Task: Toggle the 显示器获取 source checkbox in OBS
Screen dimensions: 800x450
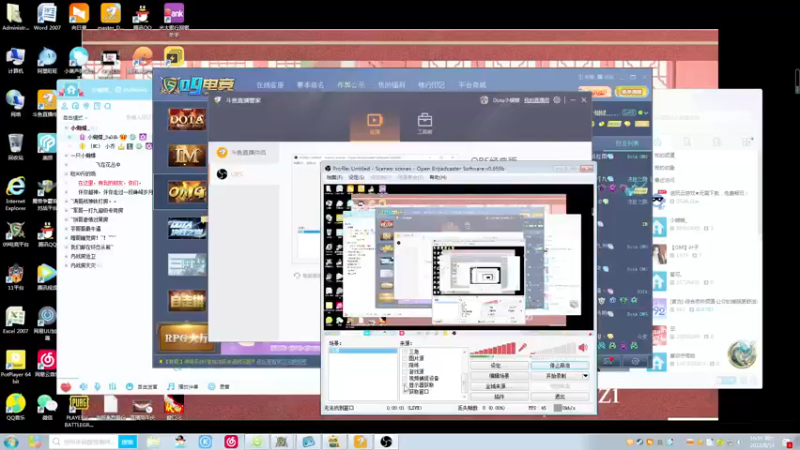Action: coord(405,385)
